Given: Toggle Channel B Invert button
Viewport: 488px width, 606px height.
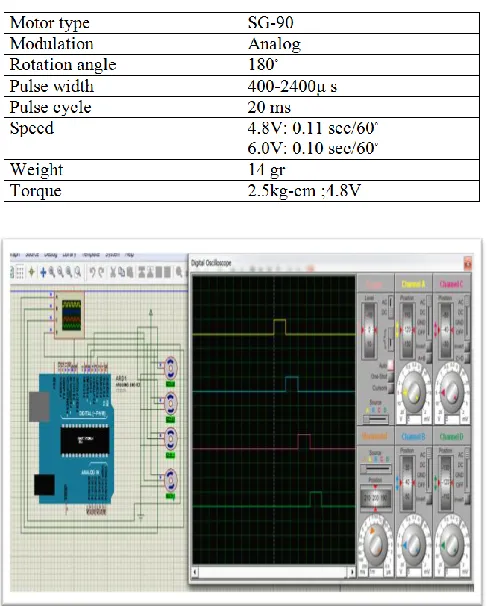Looking at the screenshot, I should [x=429, y=499].
